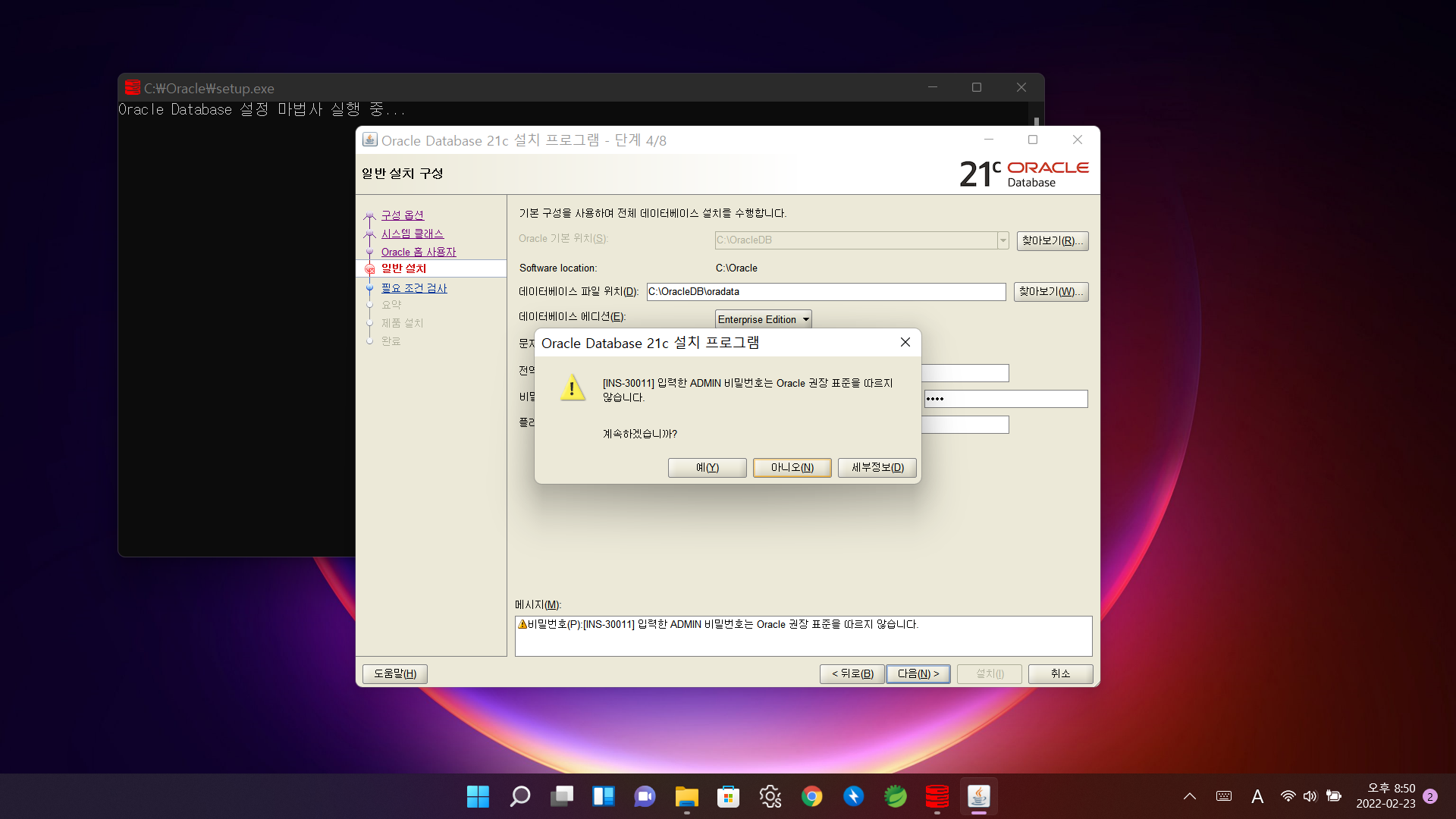Image resolution: width=1456 pixels, height=819 pixels.
Task: Close the INS-30011 warning dialog
Action: pos(905,343)
